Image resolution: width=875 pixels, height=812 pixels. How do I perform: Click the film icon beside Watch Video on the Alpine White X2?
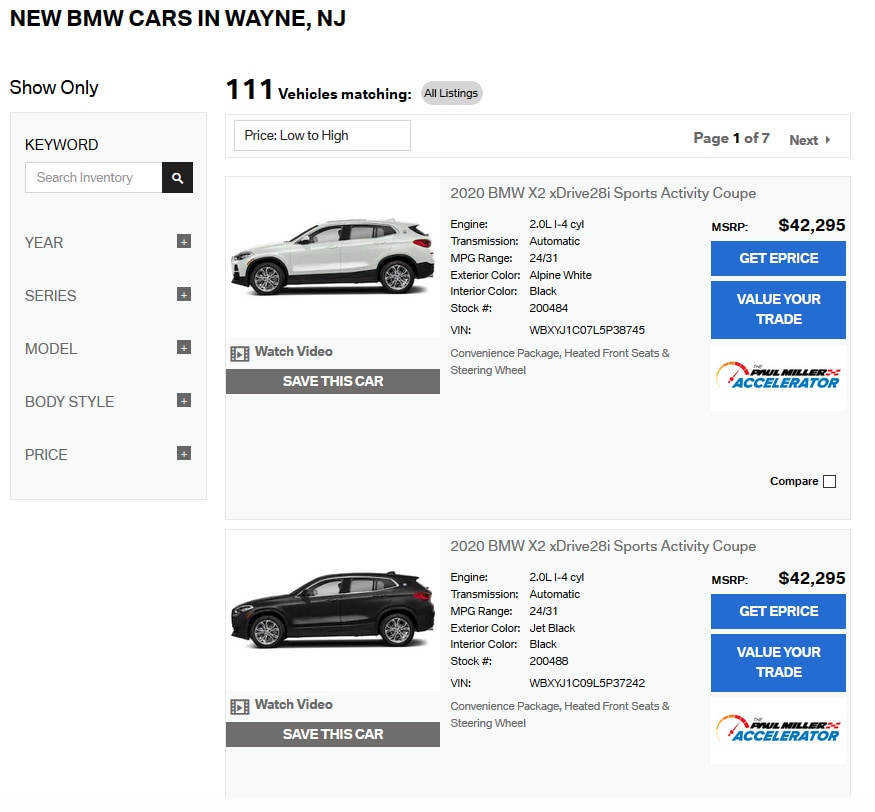pyautogui.click(x=239, y=354)
